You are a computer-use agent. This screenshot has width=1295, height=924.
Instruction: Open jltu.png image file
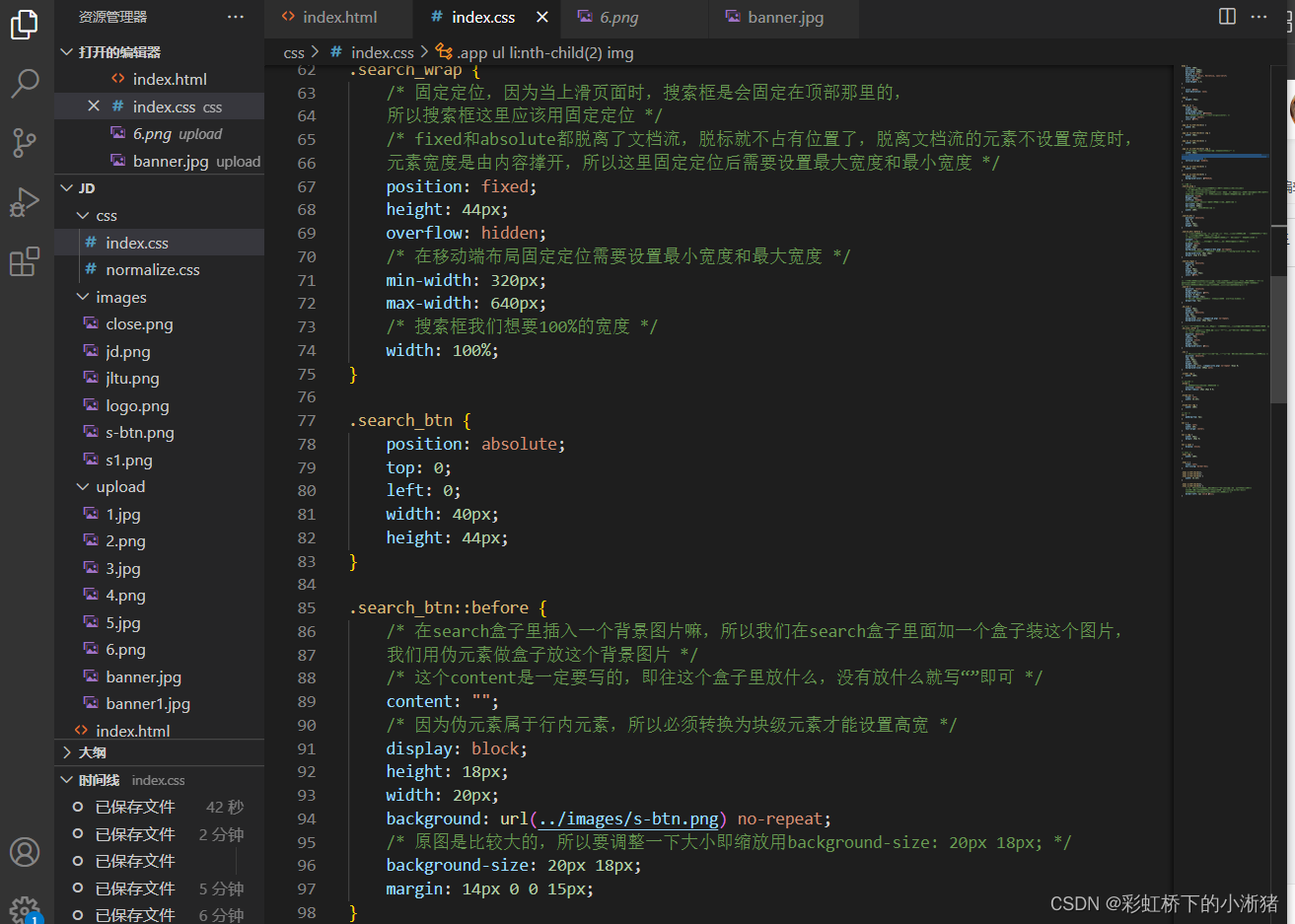159,378
